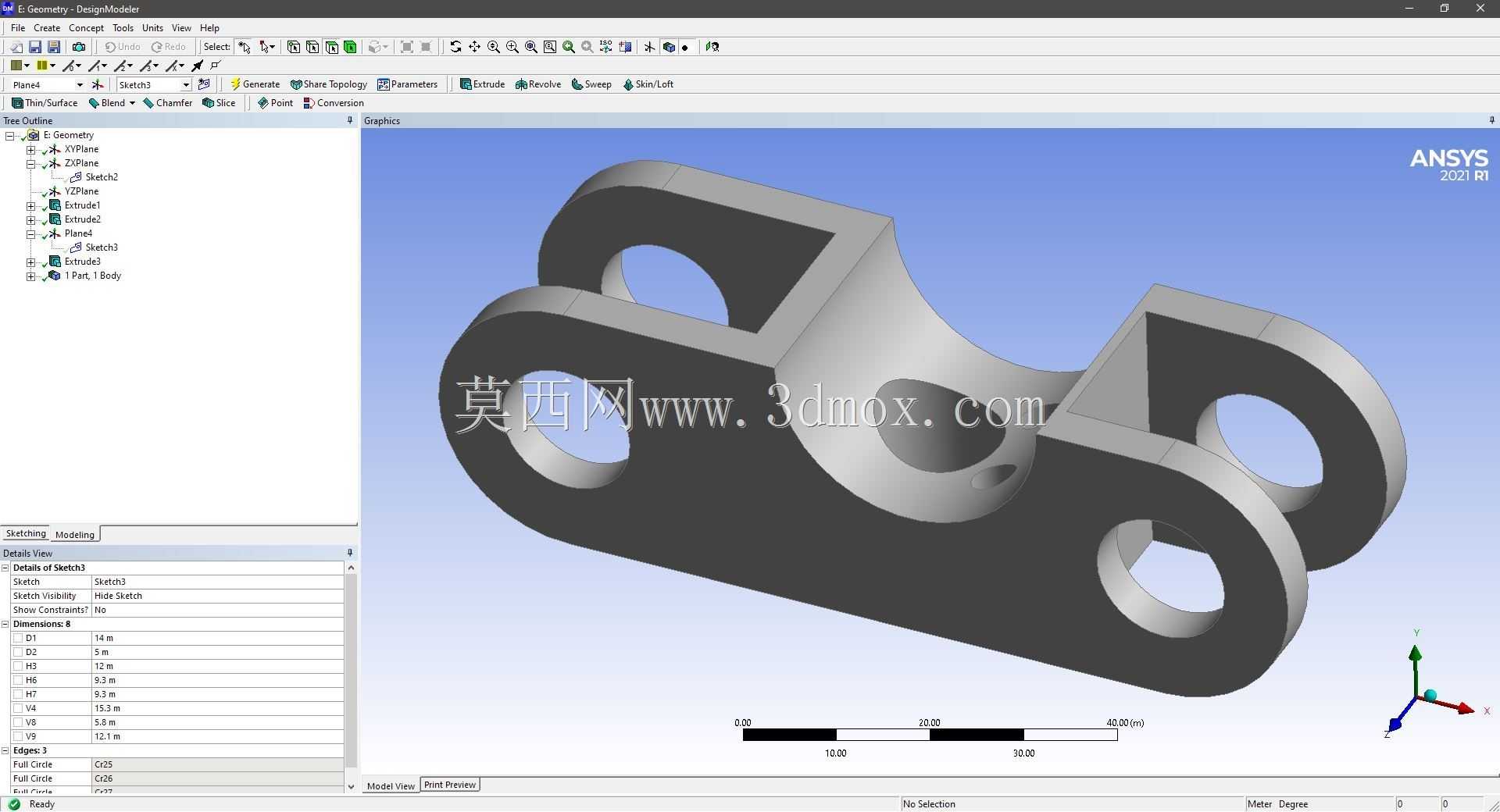Check the H6 dimension parameter box
Viewport: 1500px width, 812px height.
(18, 680)
